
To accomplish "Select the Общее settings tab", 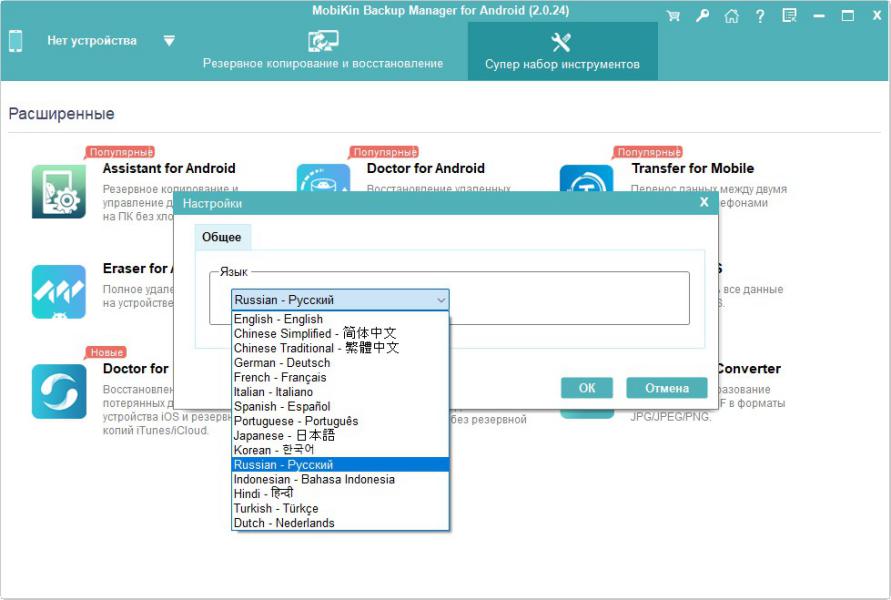I will pos(221,237).
